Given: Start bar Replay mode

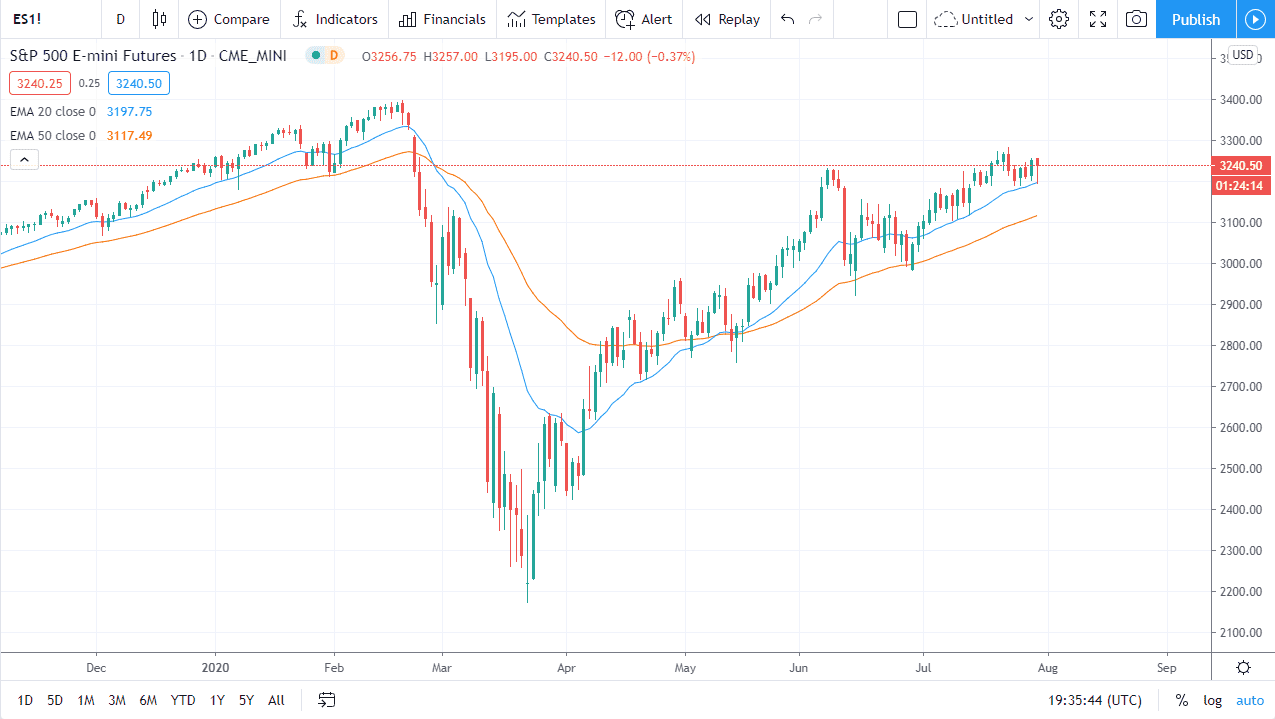Looking at the screenshot, I should [727, 19].
